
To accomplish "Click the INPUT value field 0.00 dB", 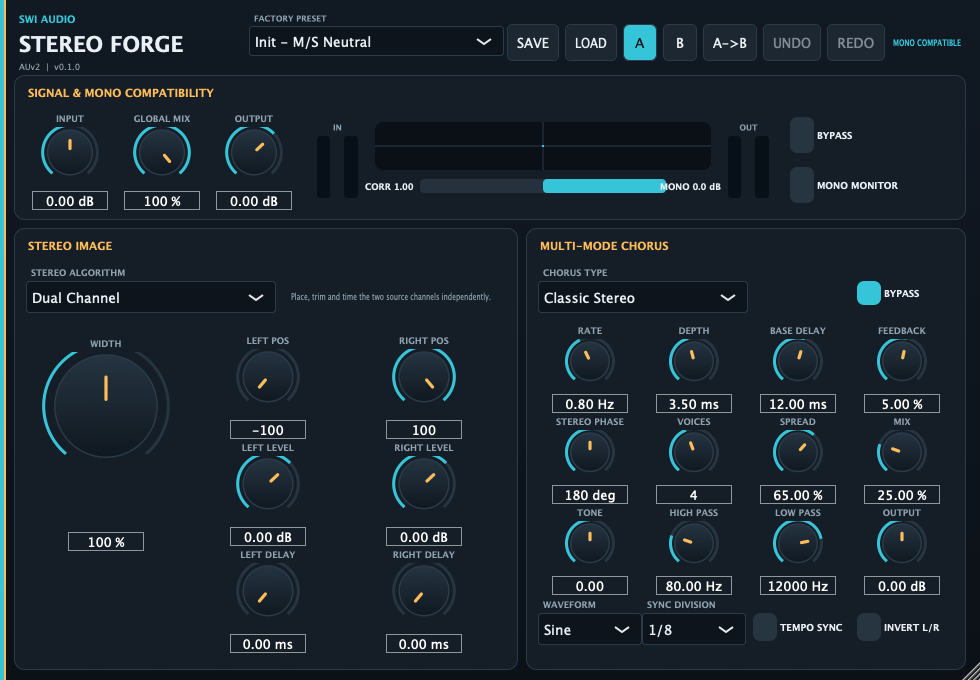I will click(70, 201).
